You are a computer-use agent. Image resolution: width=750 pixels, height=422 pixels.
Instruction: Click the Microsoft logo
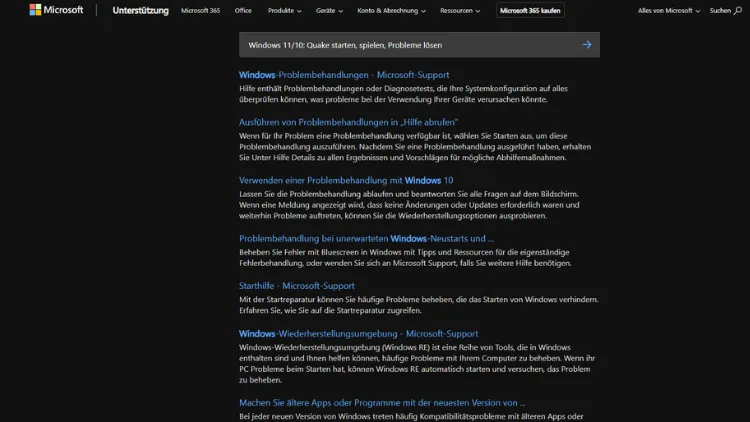pyautogui.click(x=56, y=10)
